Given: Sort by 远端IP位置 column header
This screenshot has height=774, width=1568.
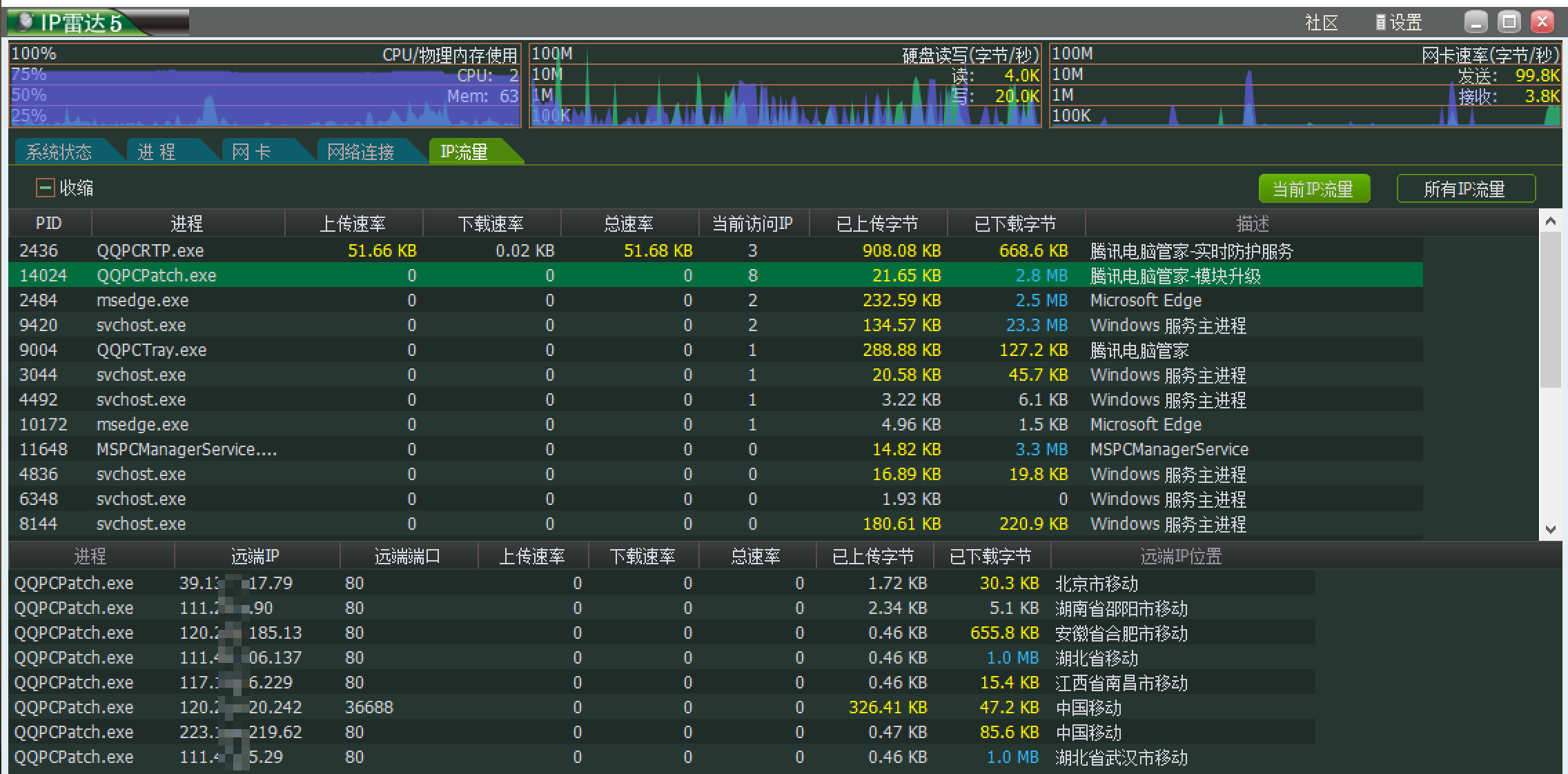Looking at the screenshot, I should pos(1182,556).
